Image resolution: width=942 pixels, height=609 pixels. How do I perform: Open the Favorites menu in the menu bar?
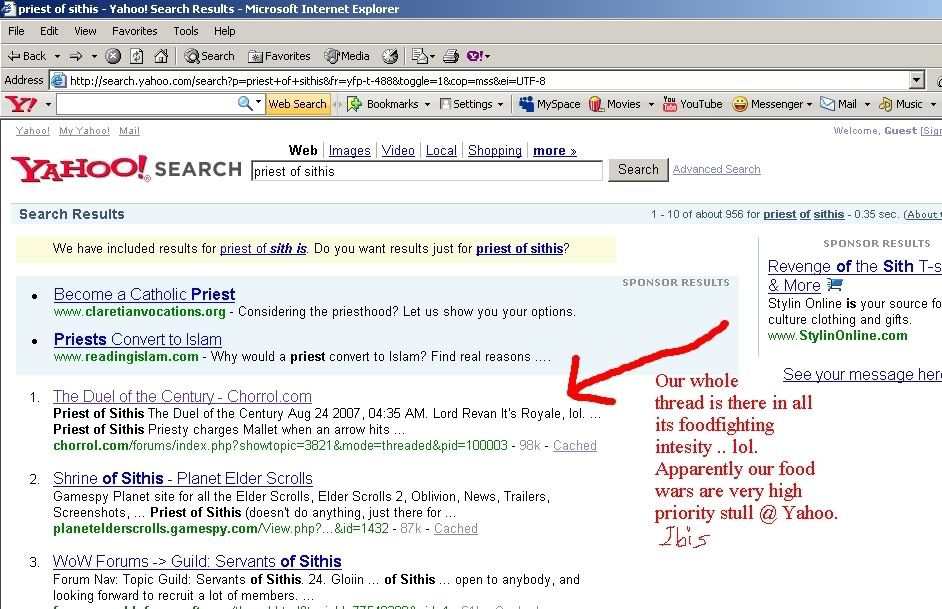tap(135, 31)
